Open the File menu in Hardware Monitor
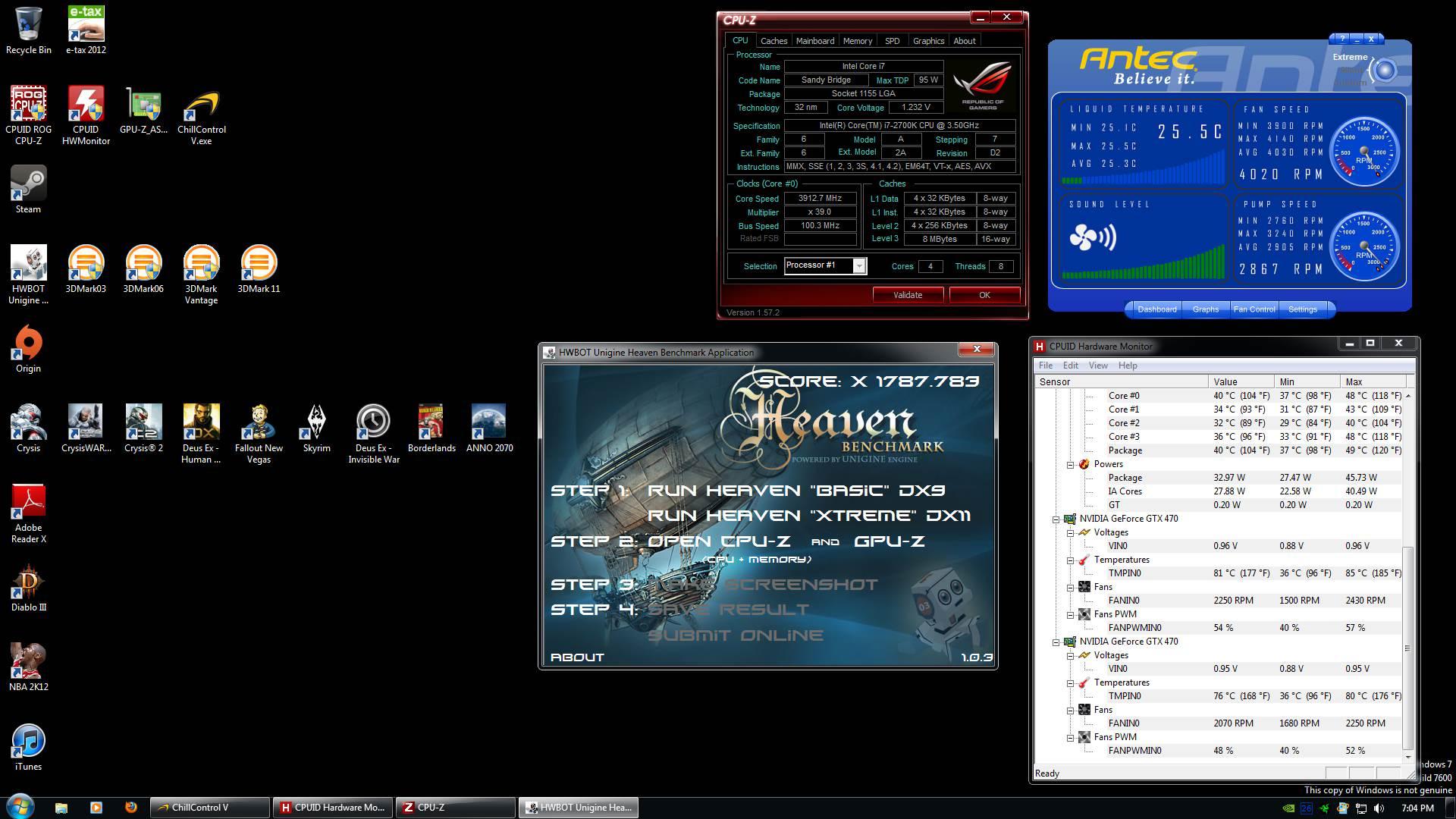Viewport: 1456px width, 819px height. pyautogui.click(x=1046, y=366)
